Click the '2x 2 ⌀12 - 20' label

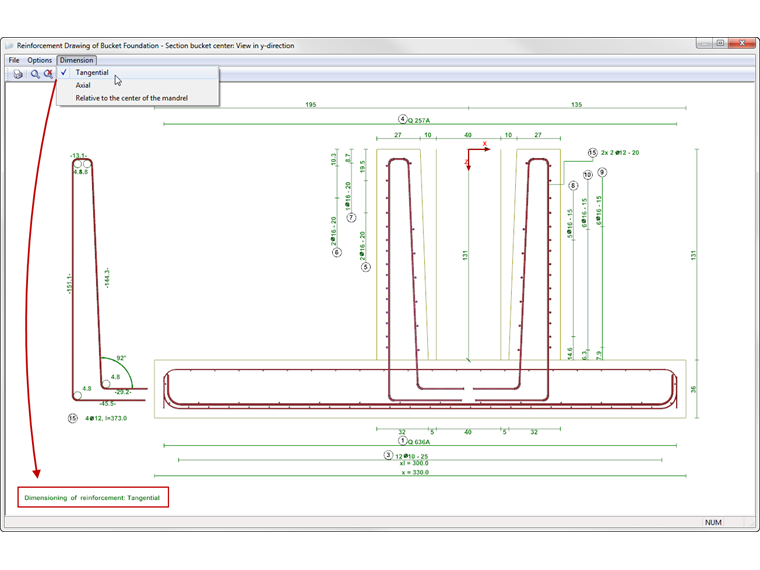click(620, 153)
